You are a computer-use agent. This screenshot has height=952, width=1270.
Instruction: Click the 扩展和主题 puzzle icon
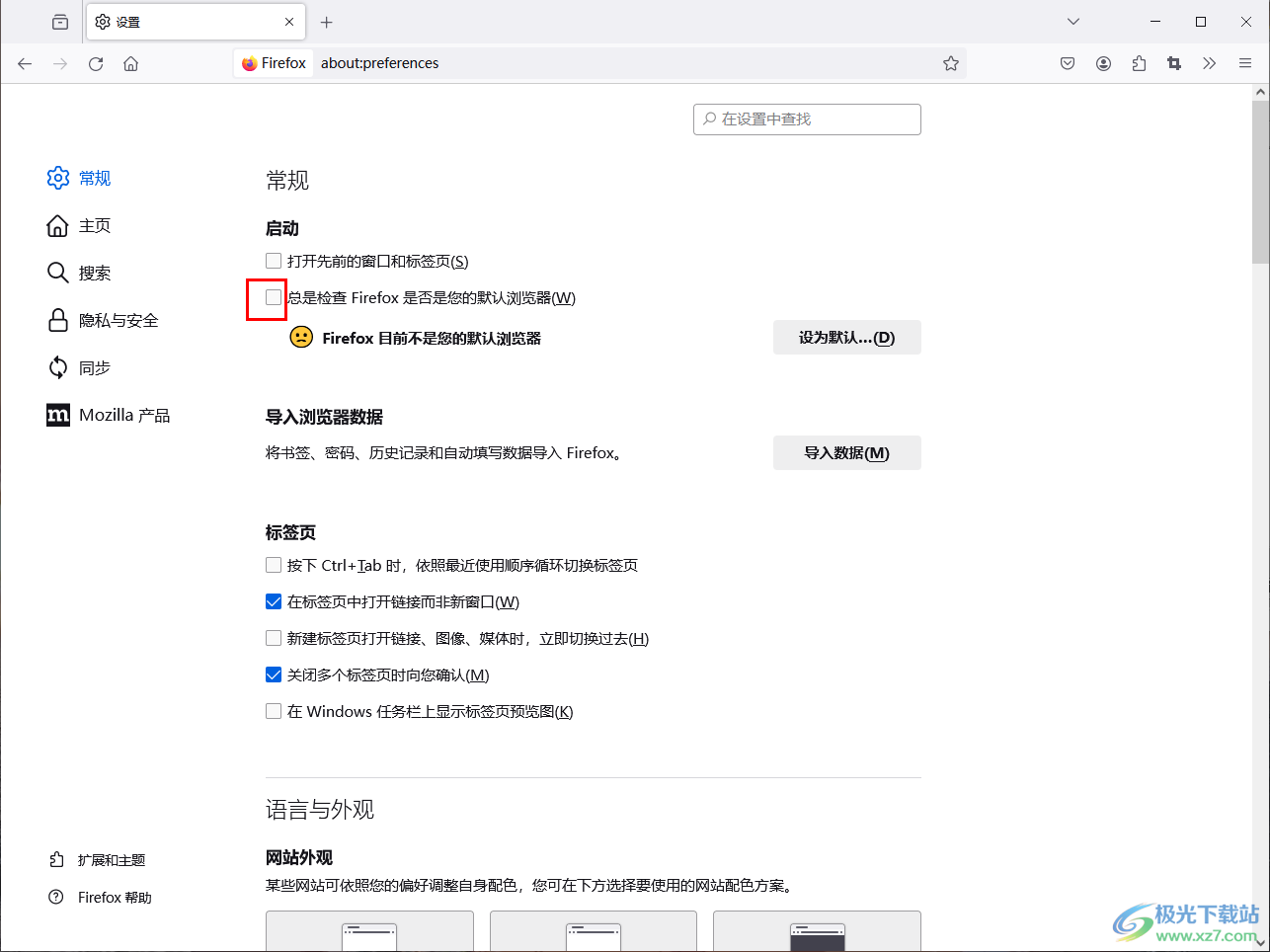click(56, 860)
